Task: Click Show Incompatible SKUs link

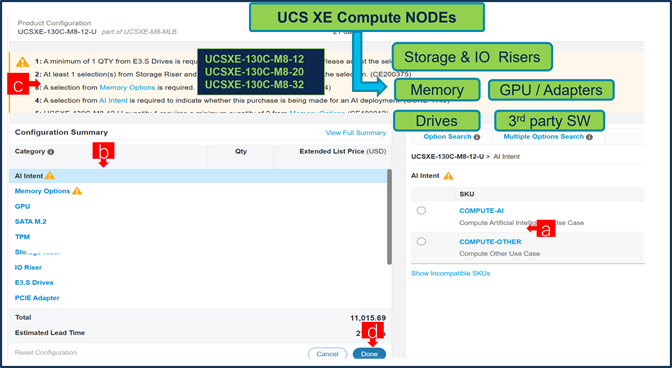Action: coord(450,273)
